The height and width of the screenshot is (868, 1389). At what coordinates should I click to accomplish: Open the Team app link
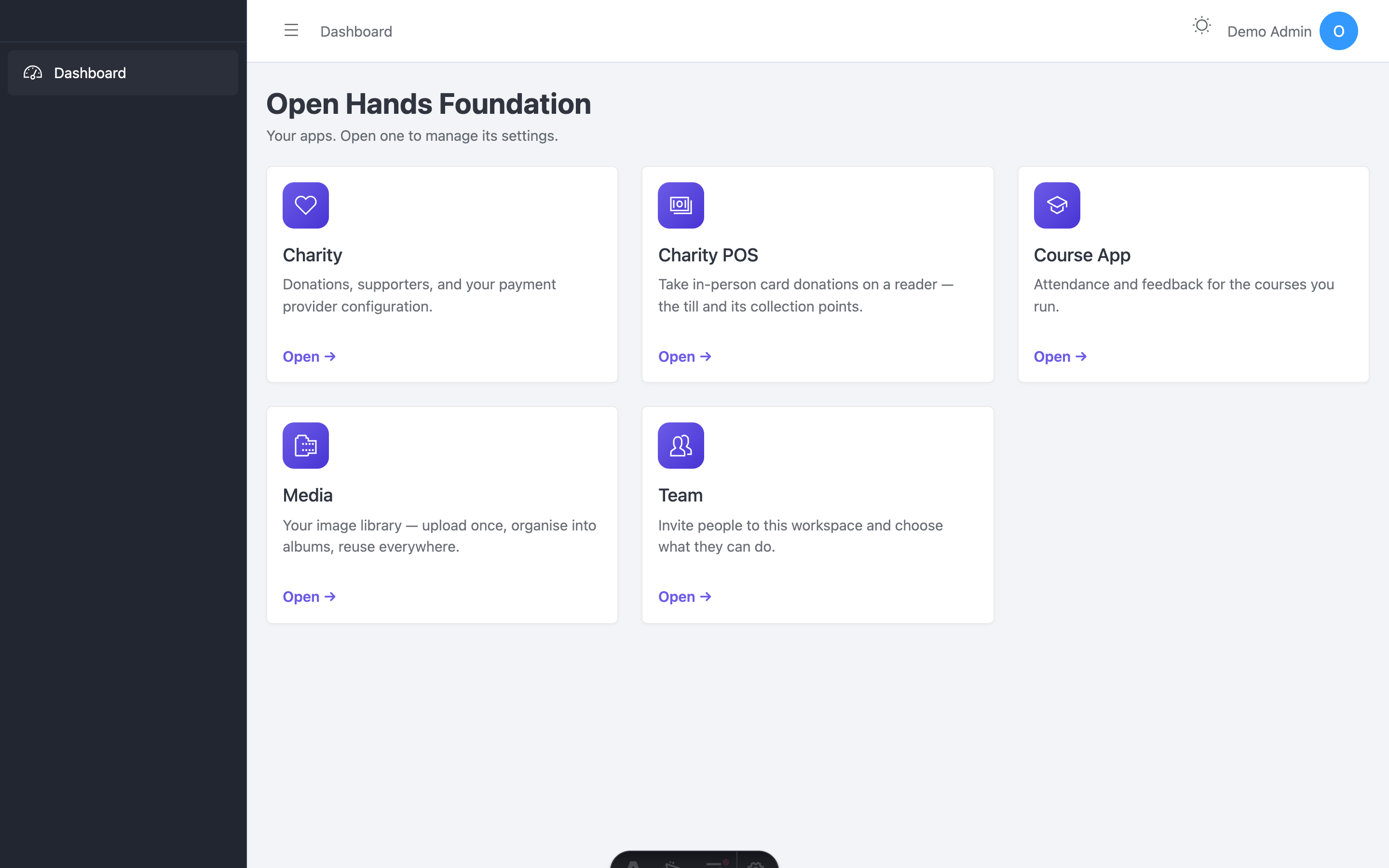685,597
